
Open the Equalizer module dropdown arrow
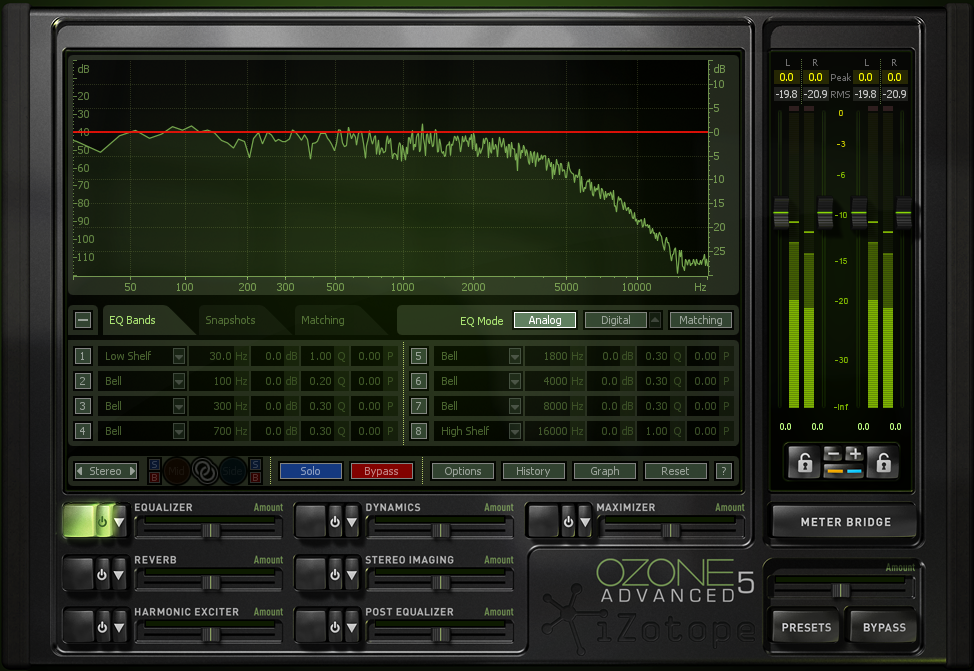(x=119, y=523)
